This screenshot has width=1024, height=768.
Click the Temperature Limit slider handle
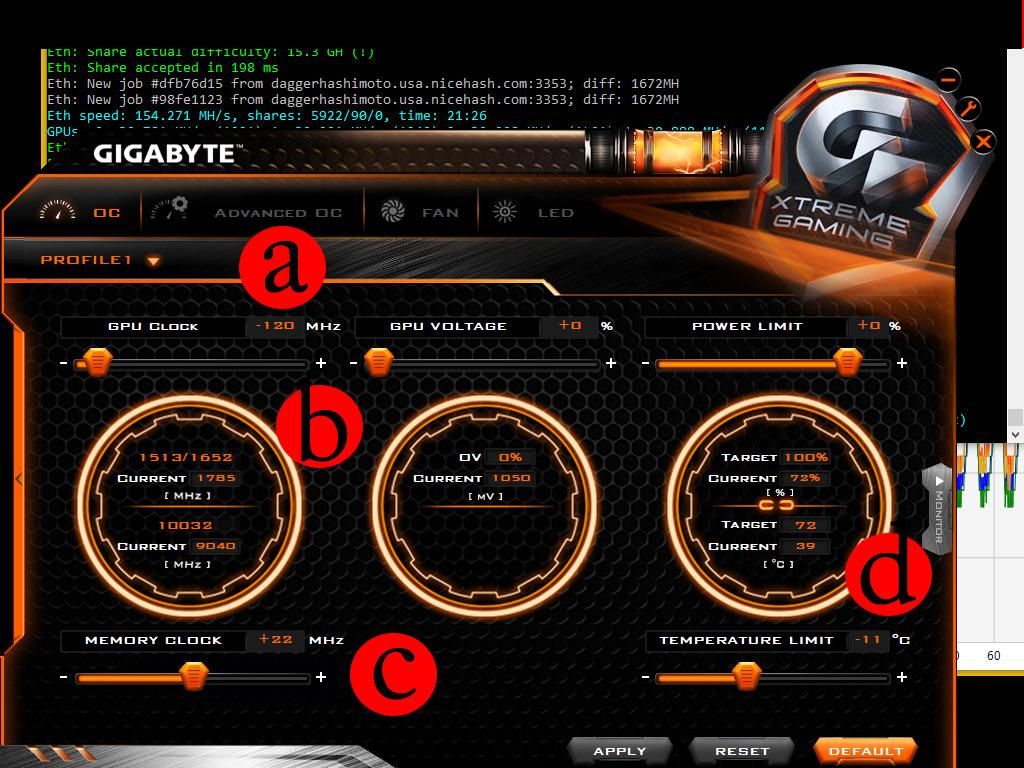pos(746,677)
